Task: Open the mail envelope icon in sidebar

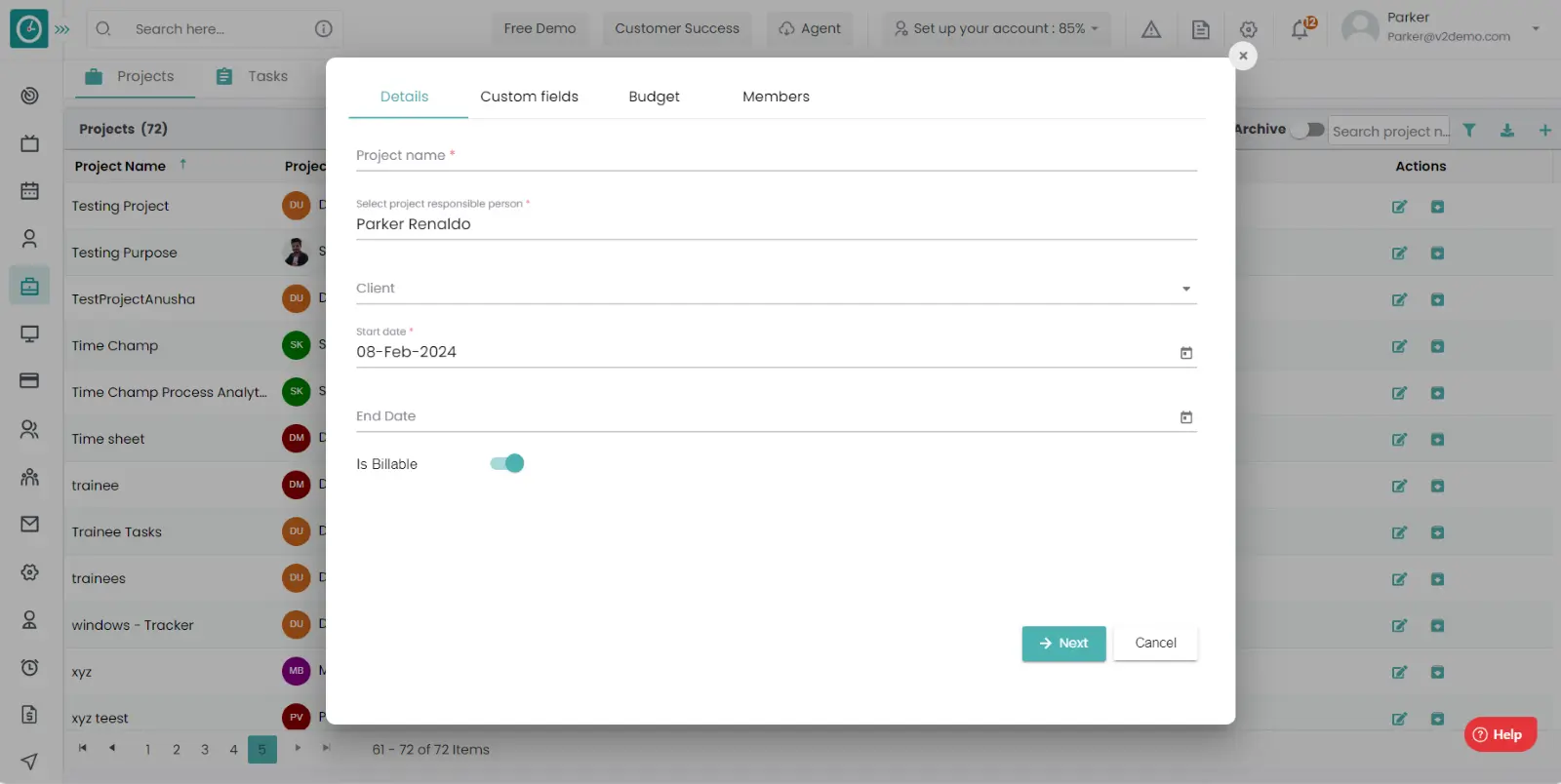Action: click(x=29, y=525)
